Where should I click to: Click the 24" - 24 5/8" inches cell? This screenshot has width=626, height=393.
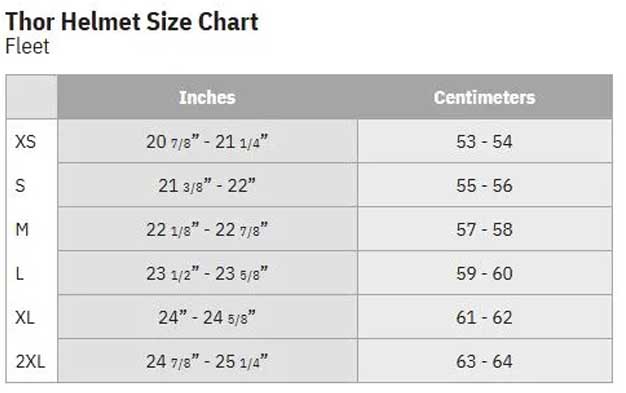208,317
